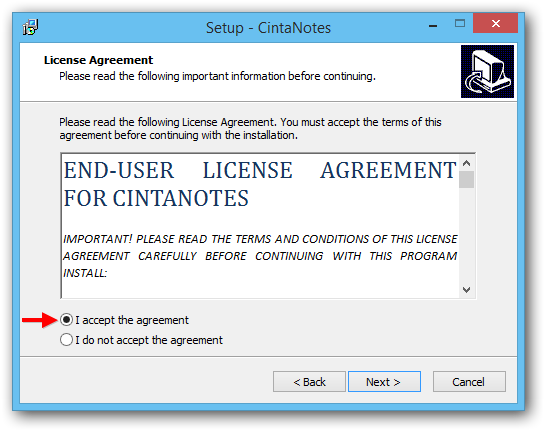Click the empty scrollbar track below the thumb
Image resolution: width=545 pixels, height=431 pixels.
click(466, 235)
